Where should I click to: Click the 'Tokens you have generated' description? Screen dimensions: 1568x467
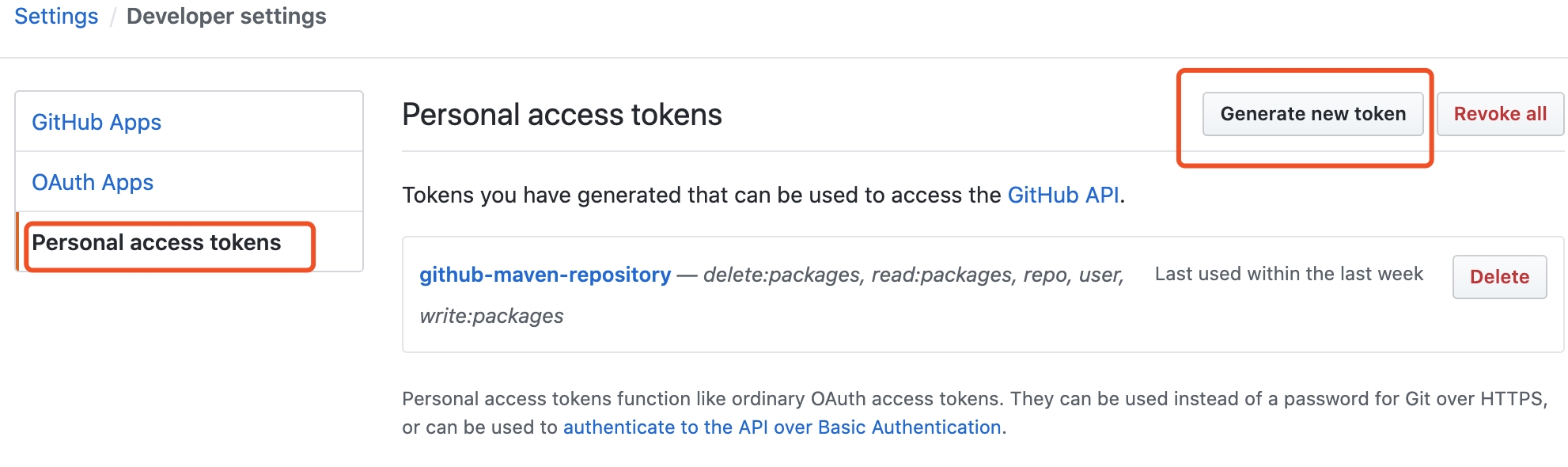pyautogui.click(x=703, y=195)
